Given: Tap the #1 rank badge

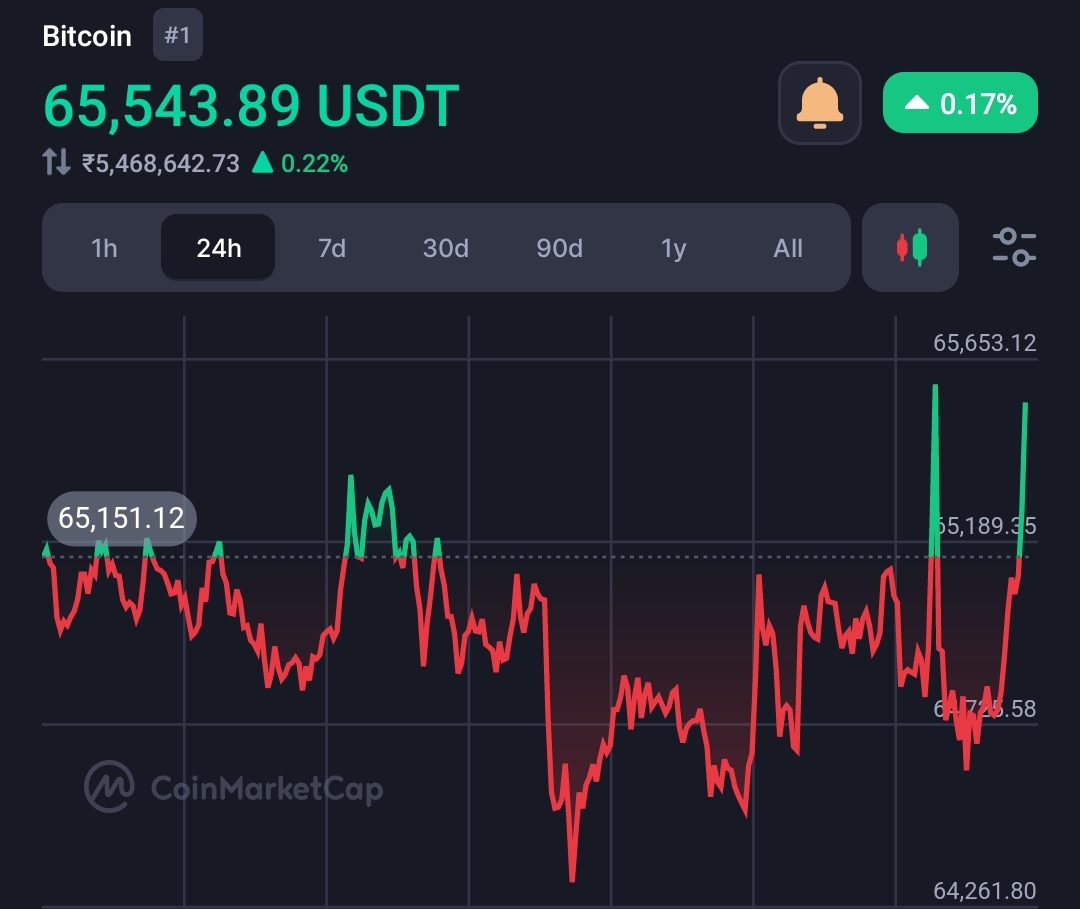Looking at the screenshot, I should point(178,35).
